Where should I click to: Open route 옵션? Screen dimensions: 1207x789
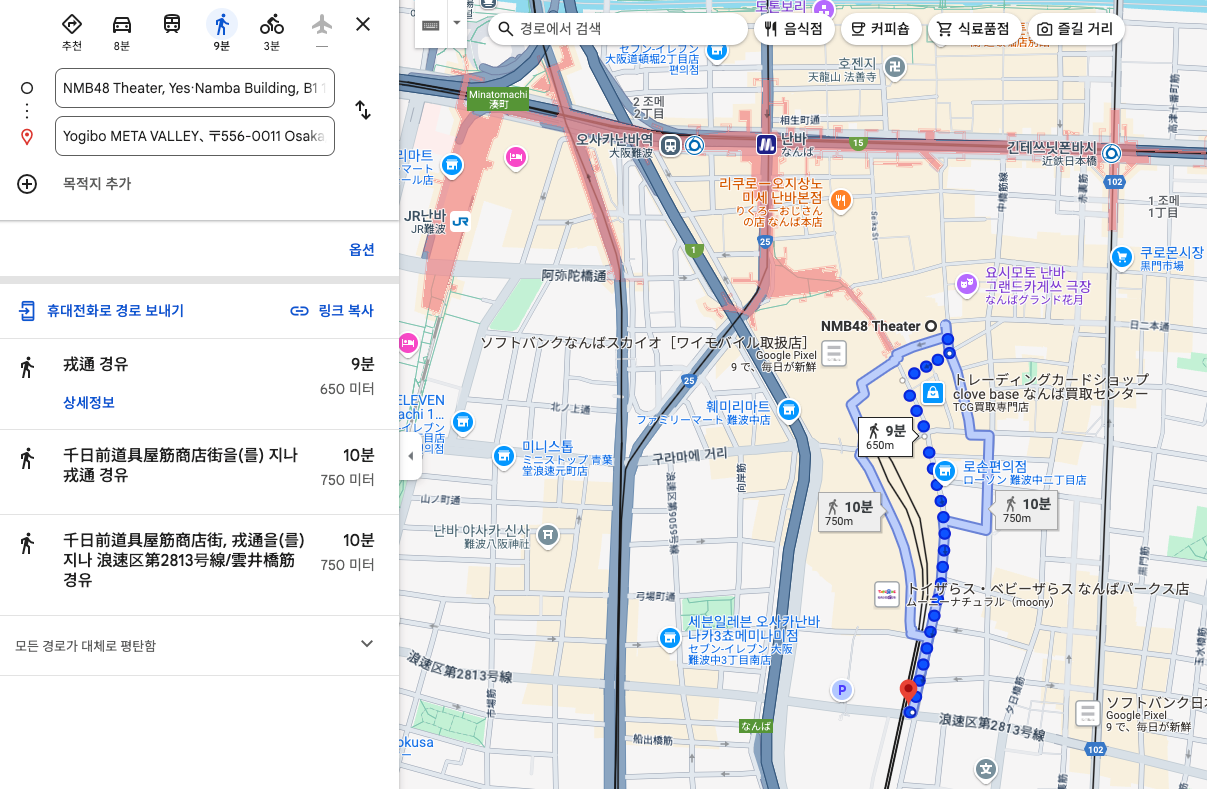tap(362, 250)
